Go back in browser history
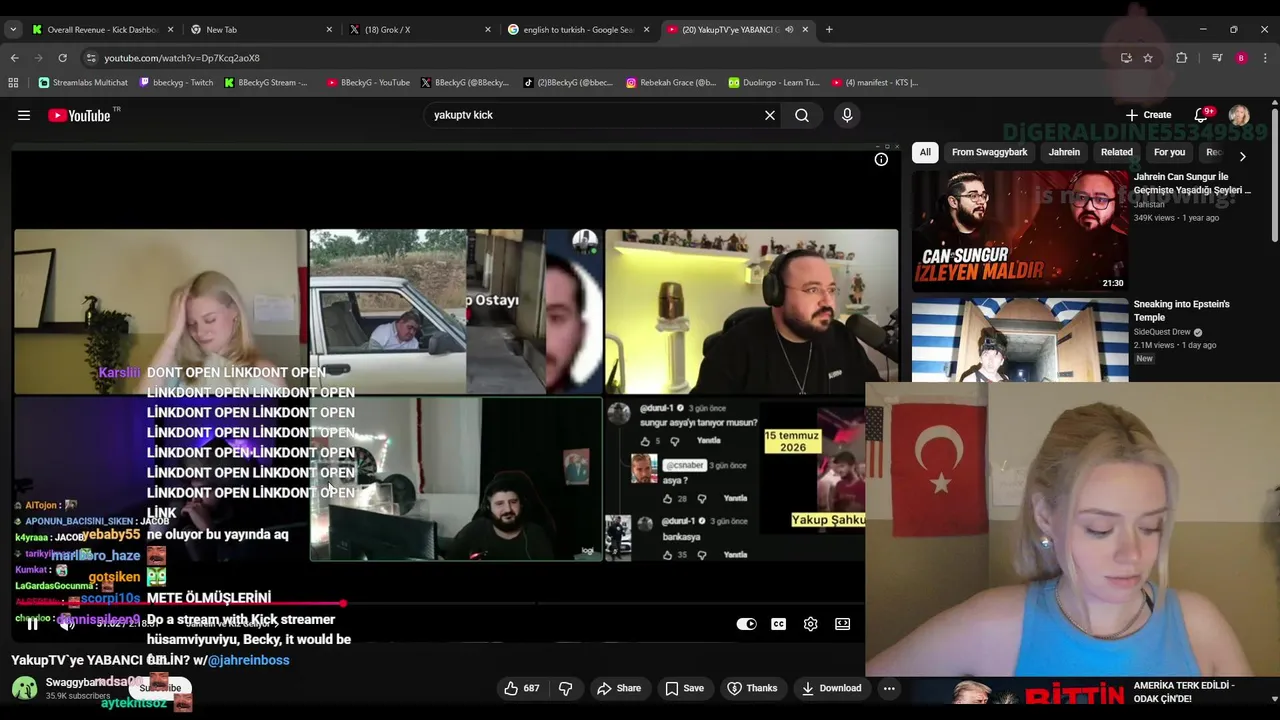The image size is (1280, 720). coord(14,58)
